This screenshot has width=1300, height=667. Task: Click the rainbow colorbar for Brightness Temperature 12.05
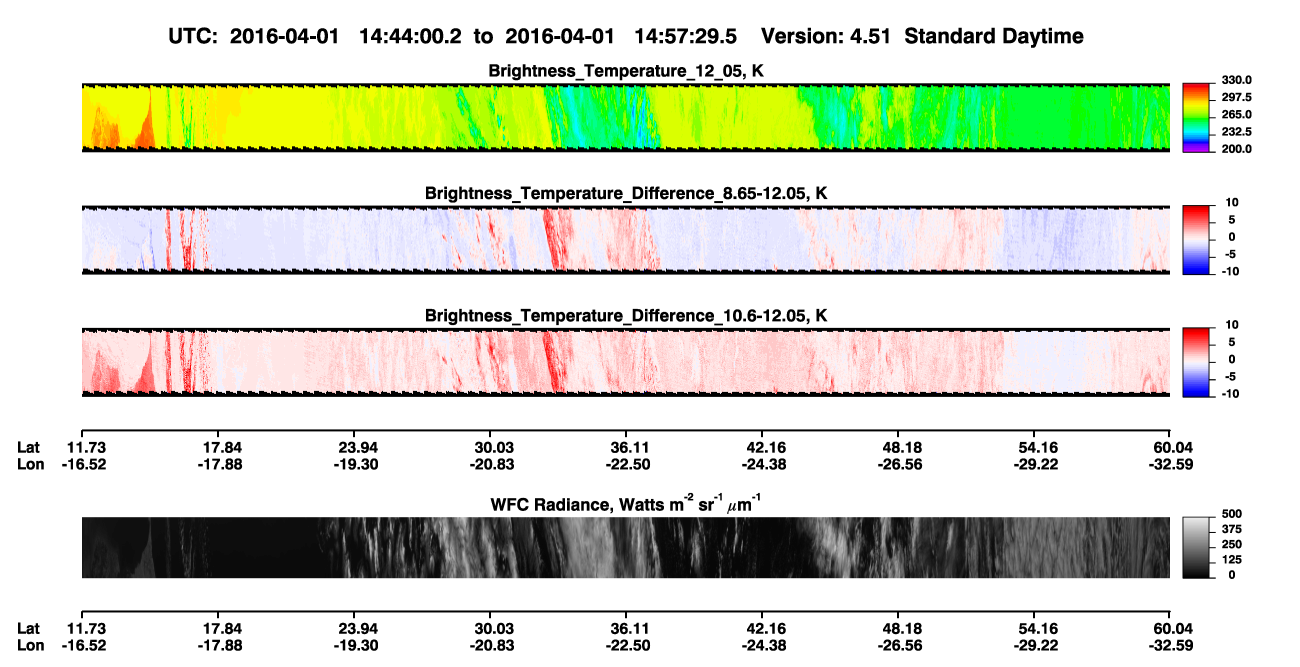(1195, 118)
